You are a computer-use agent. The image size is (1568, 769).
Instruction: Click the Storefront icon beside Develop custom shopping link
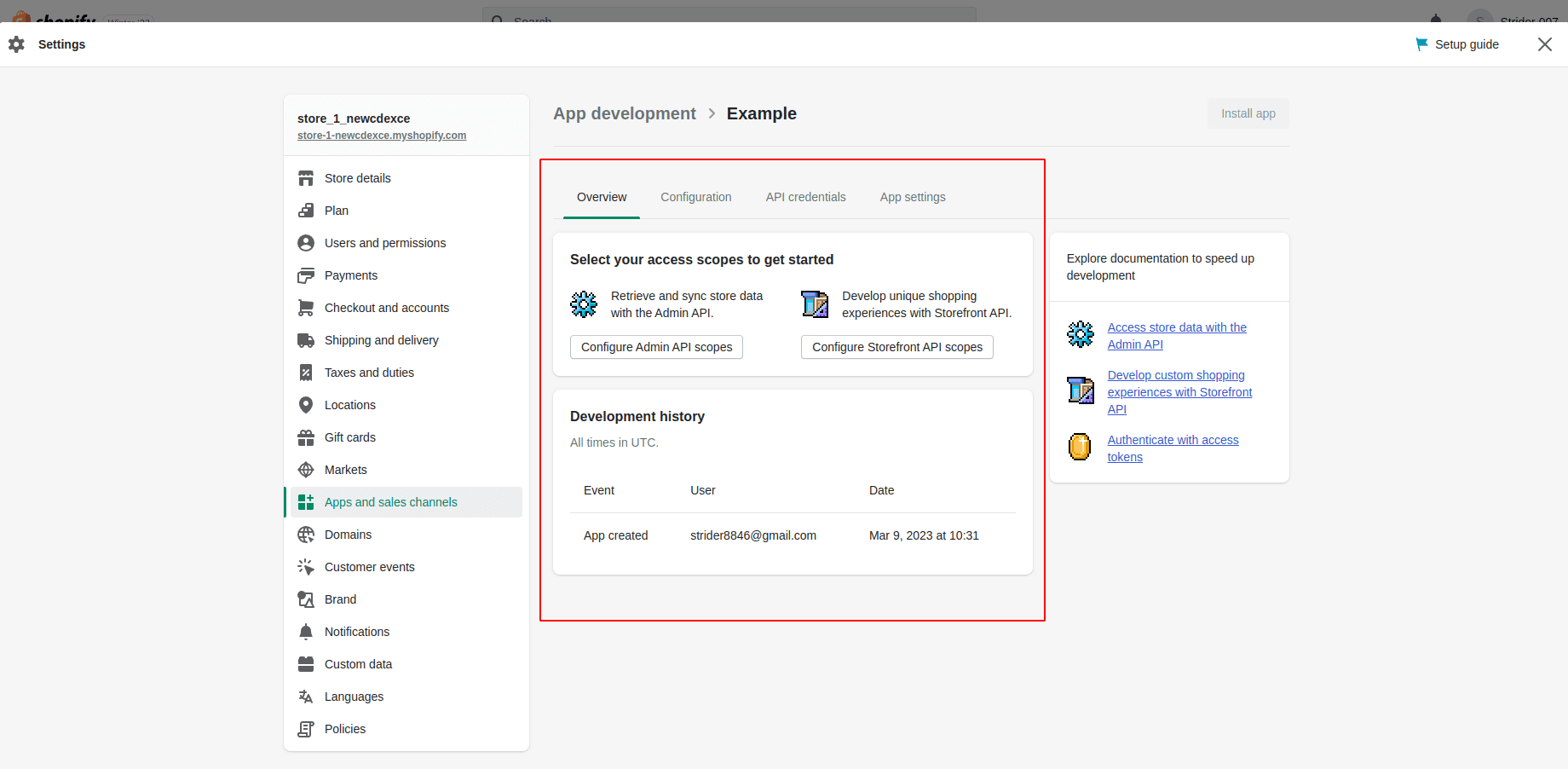point(1081,390)
